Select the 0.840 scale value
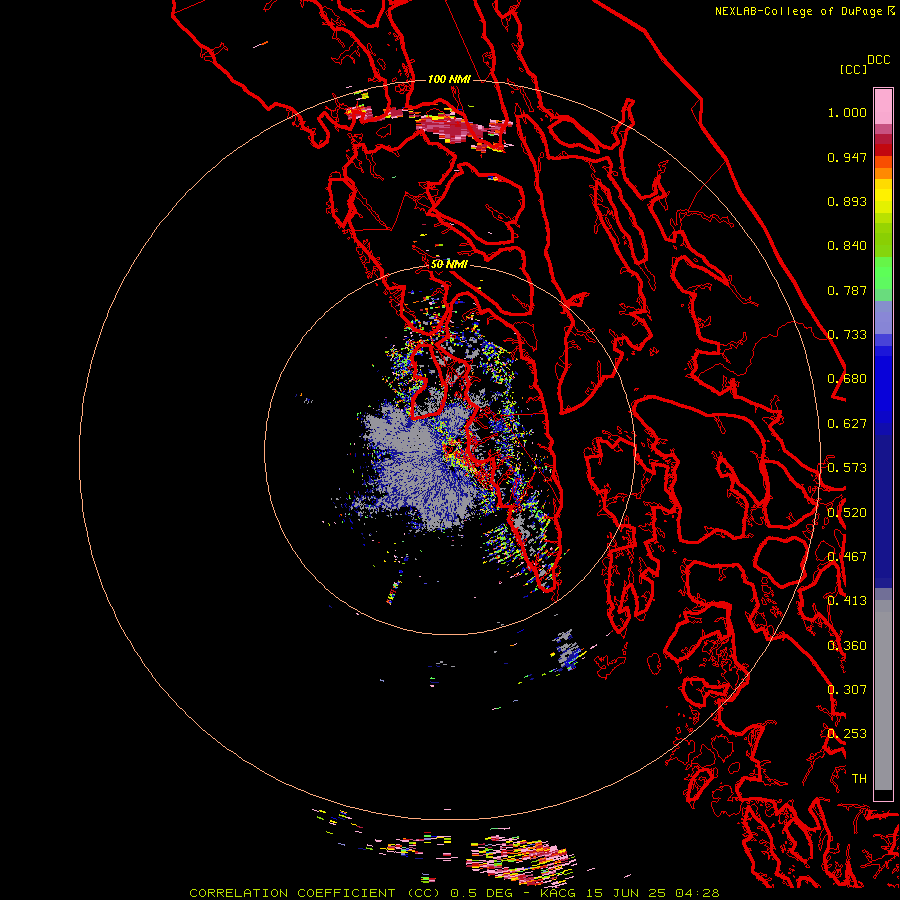Screen dimensions: 900x900 point(847,246)
